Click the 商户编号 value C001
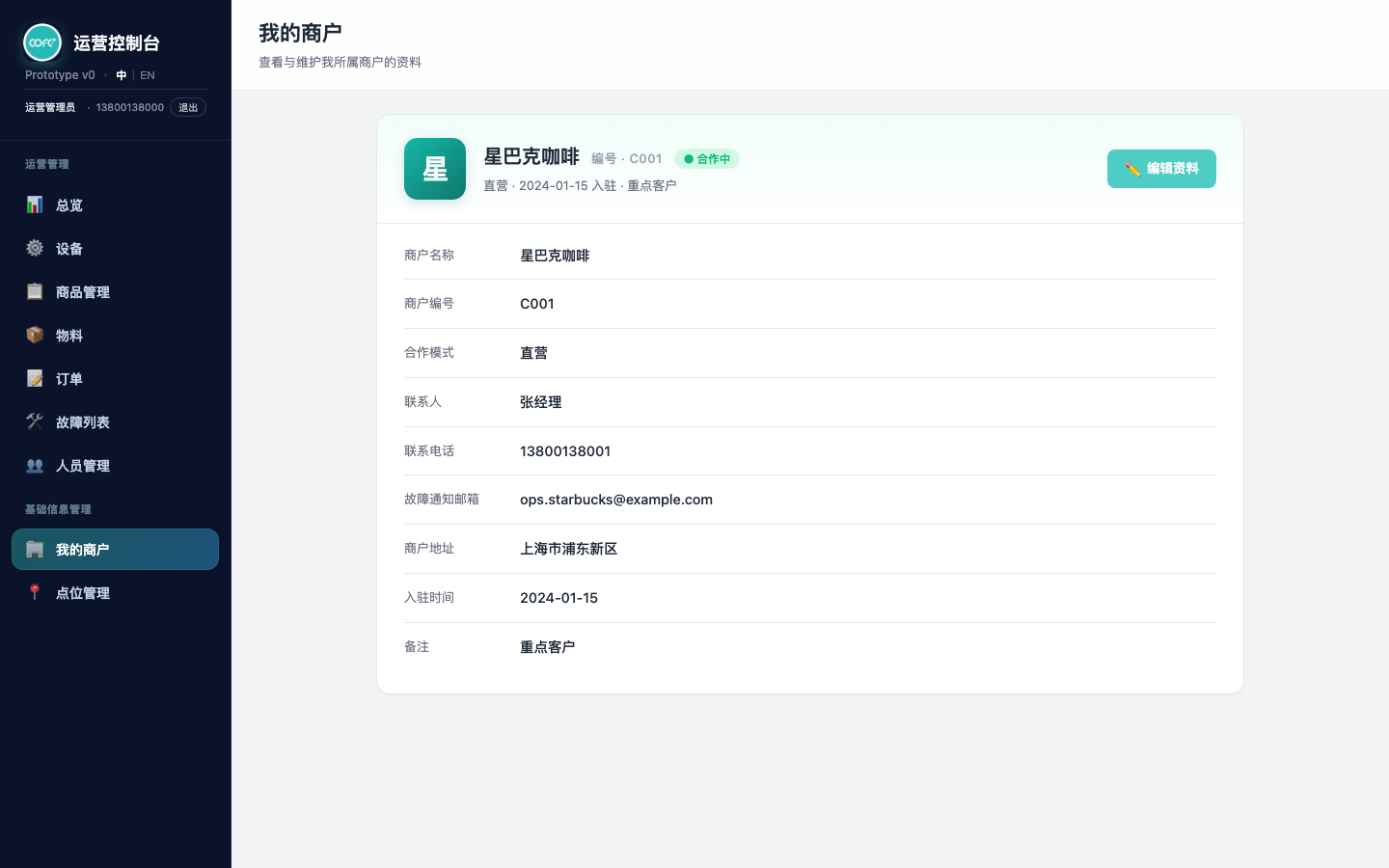1389x868 pixels. [537, 304]
